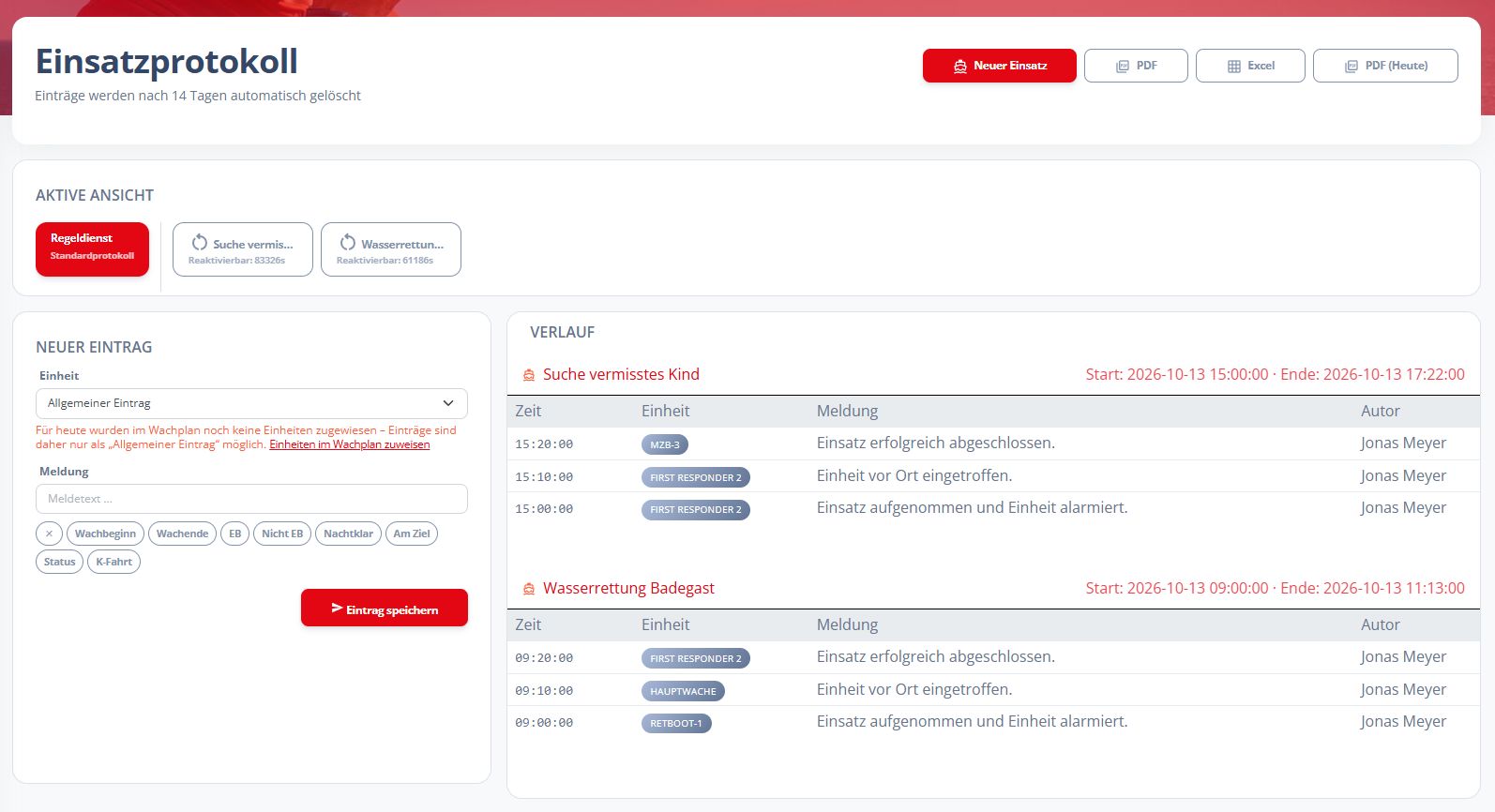Screen dimensions: 1495x812
Task: Insert the Wachende quick text
Action: click(x=182, y=534)
